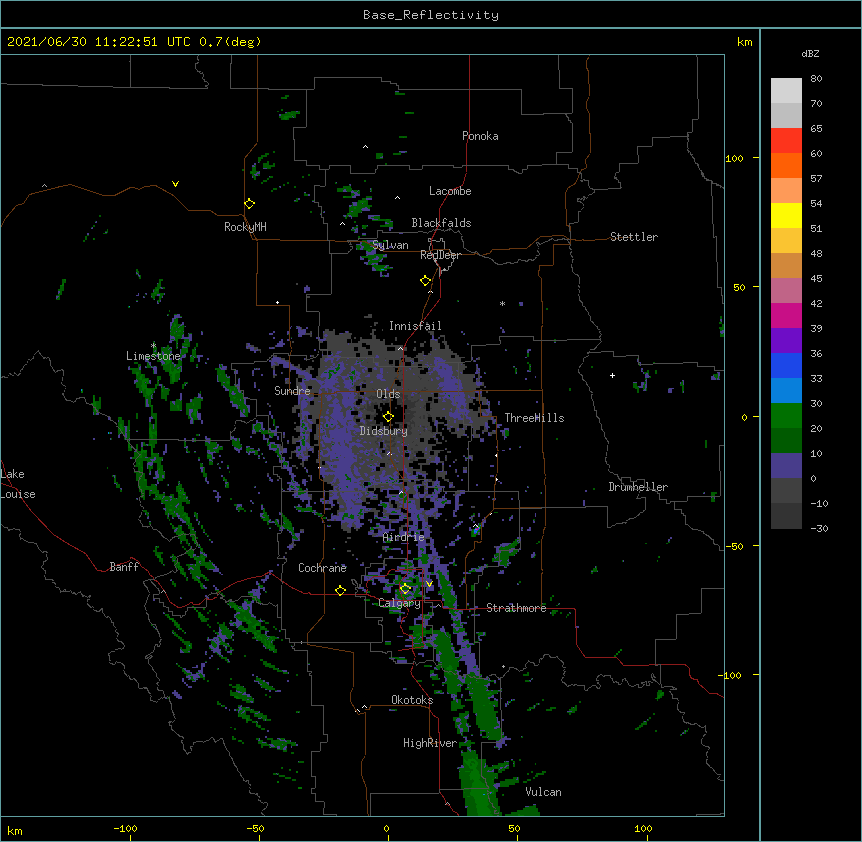Select the Airdrie city label
The image size is (862, 842).
coord(403,537)
